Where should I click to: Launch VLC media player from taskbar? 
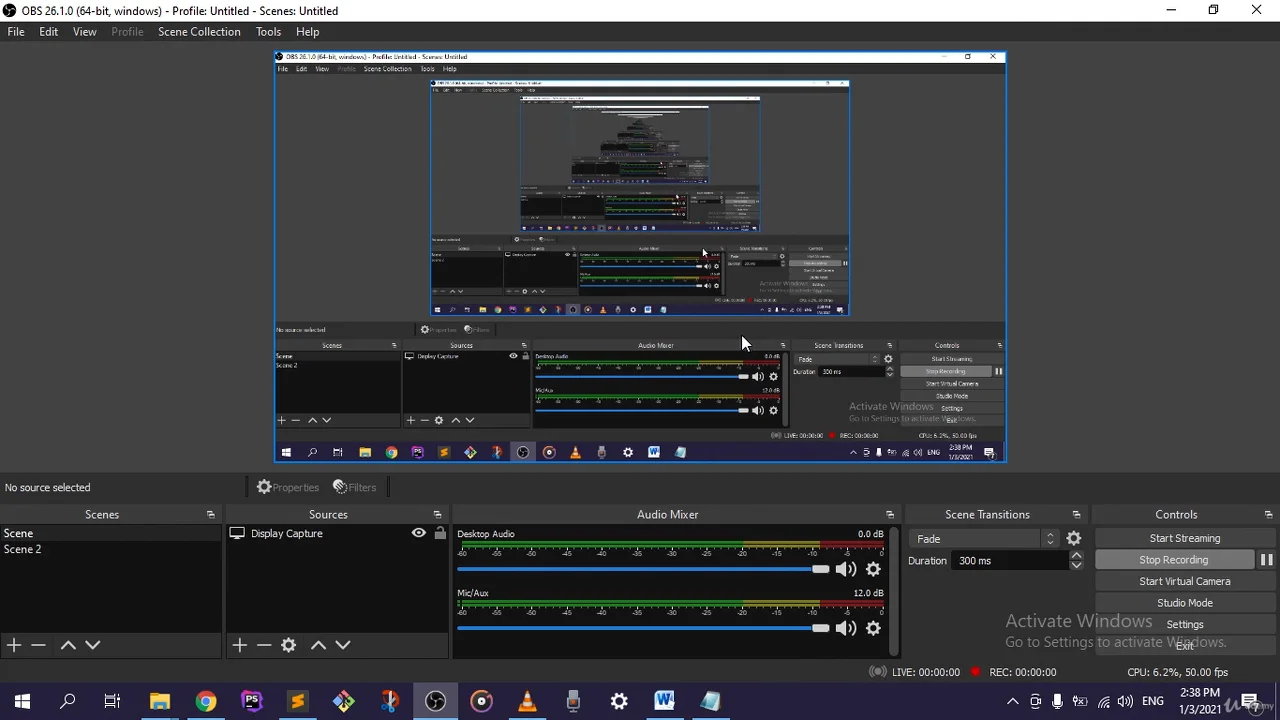pos(527,701)
